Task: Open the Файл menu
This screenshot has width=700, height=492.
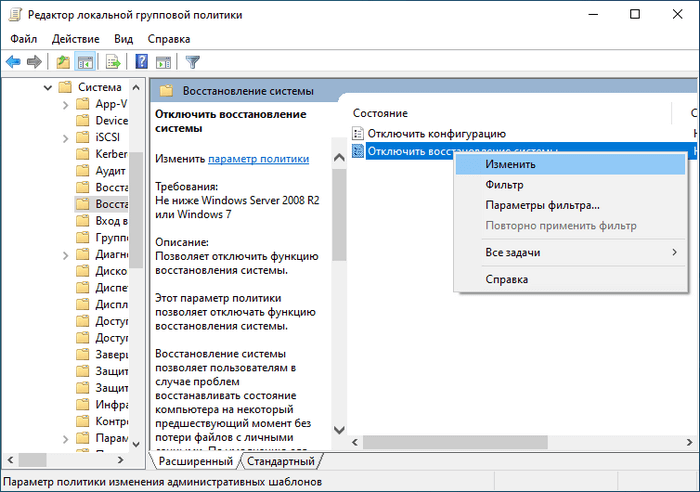Action: click(x=24, y=39)
